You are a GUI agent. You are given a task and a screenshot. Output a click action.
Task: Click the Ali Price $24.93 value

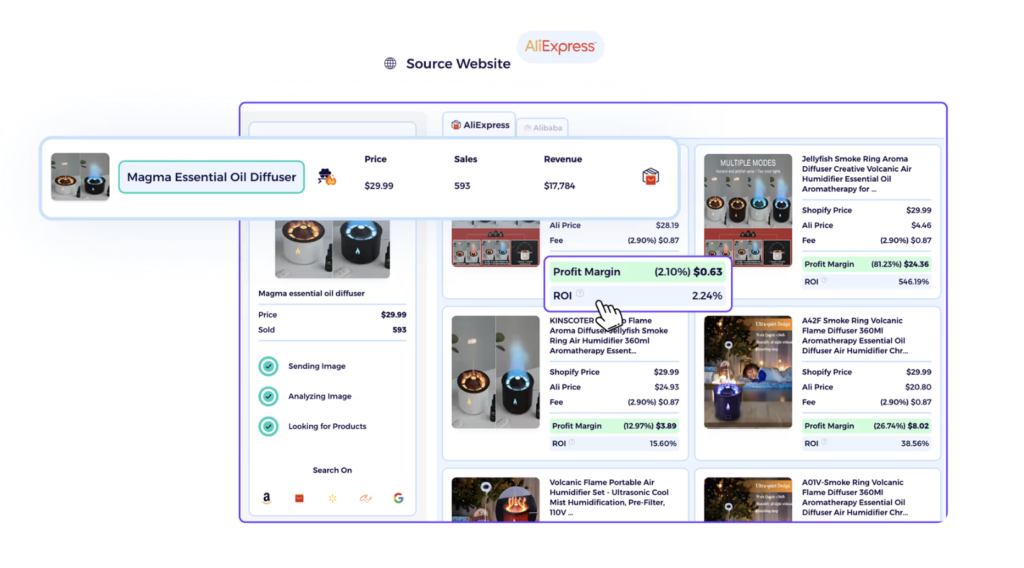(x=666, y=387)
